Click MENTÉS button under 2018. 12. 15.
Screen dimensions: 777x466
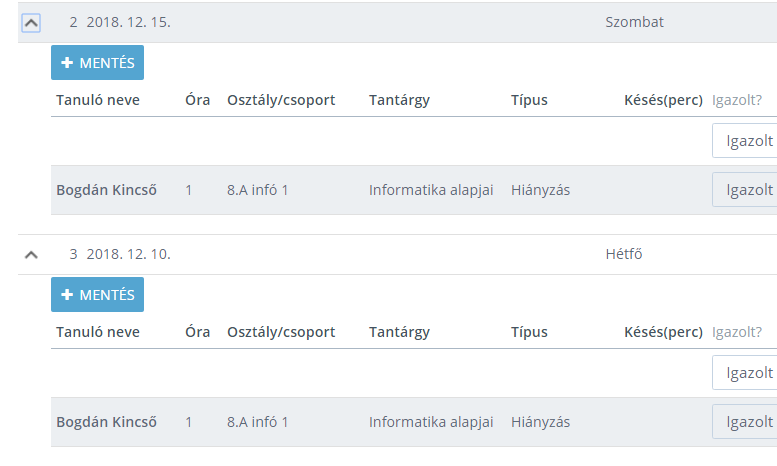tap(98, 62)
